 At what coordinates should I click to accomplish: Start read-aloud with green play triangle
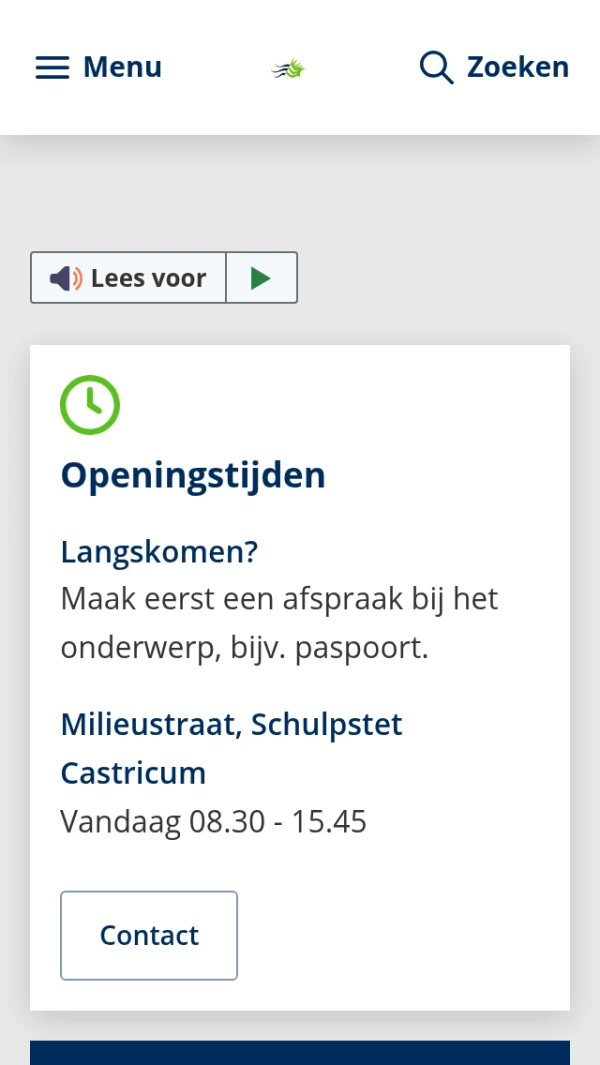tap(261, 278)
